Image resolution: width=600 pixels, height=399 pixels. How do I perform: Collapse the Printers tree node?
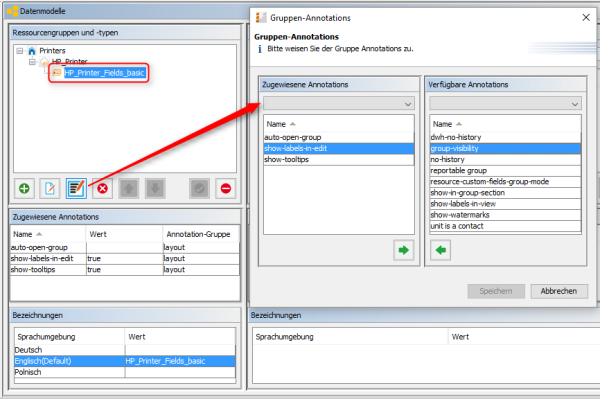tap(20, 50)
